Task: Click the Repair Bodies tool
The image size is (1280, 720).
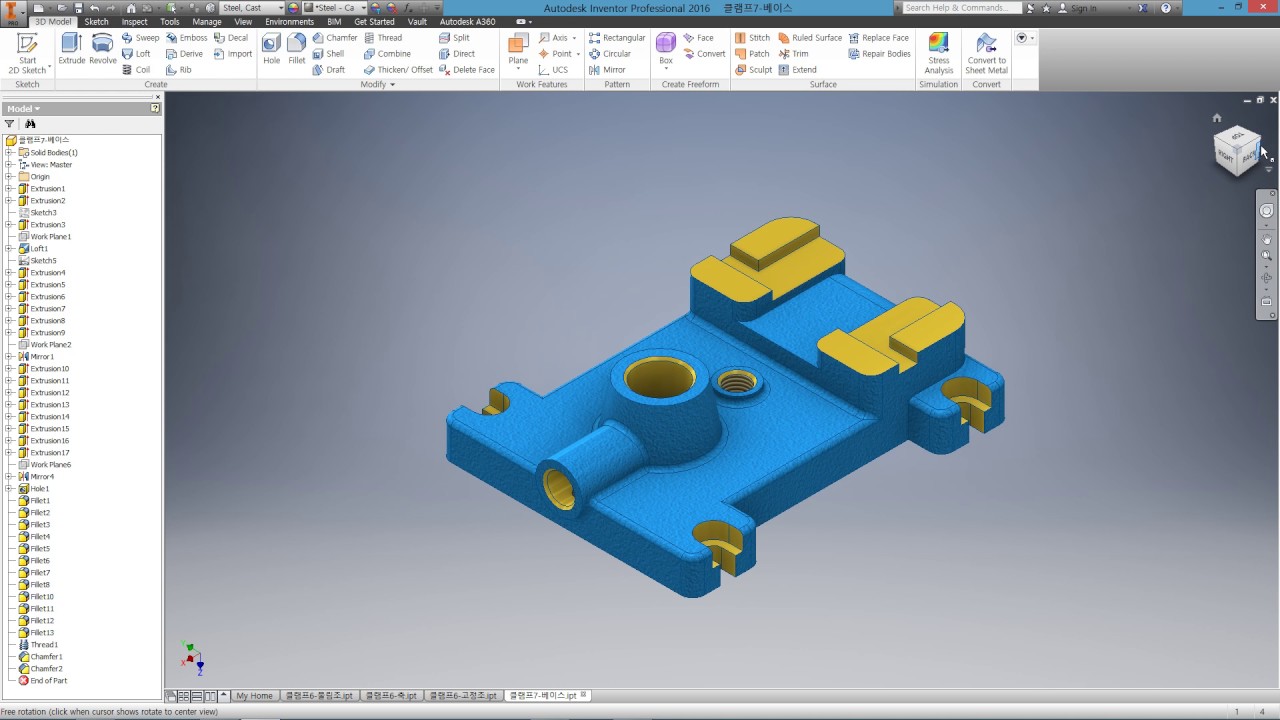Action: coord(879,54)
